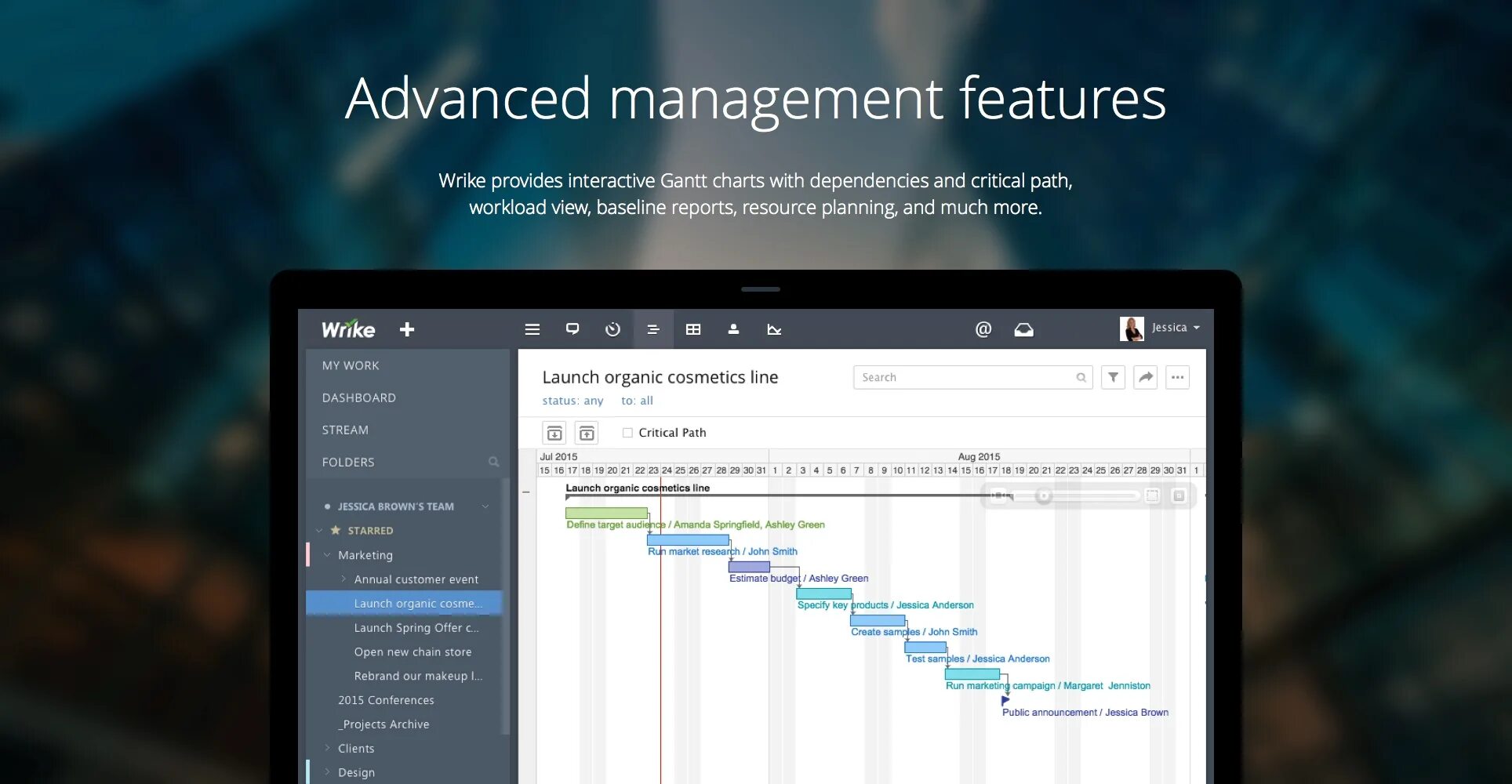Open the Design folder
Viewport: 1512px width, 784px height.
click(x=356, y=772)
